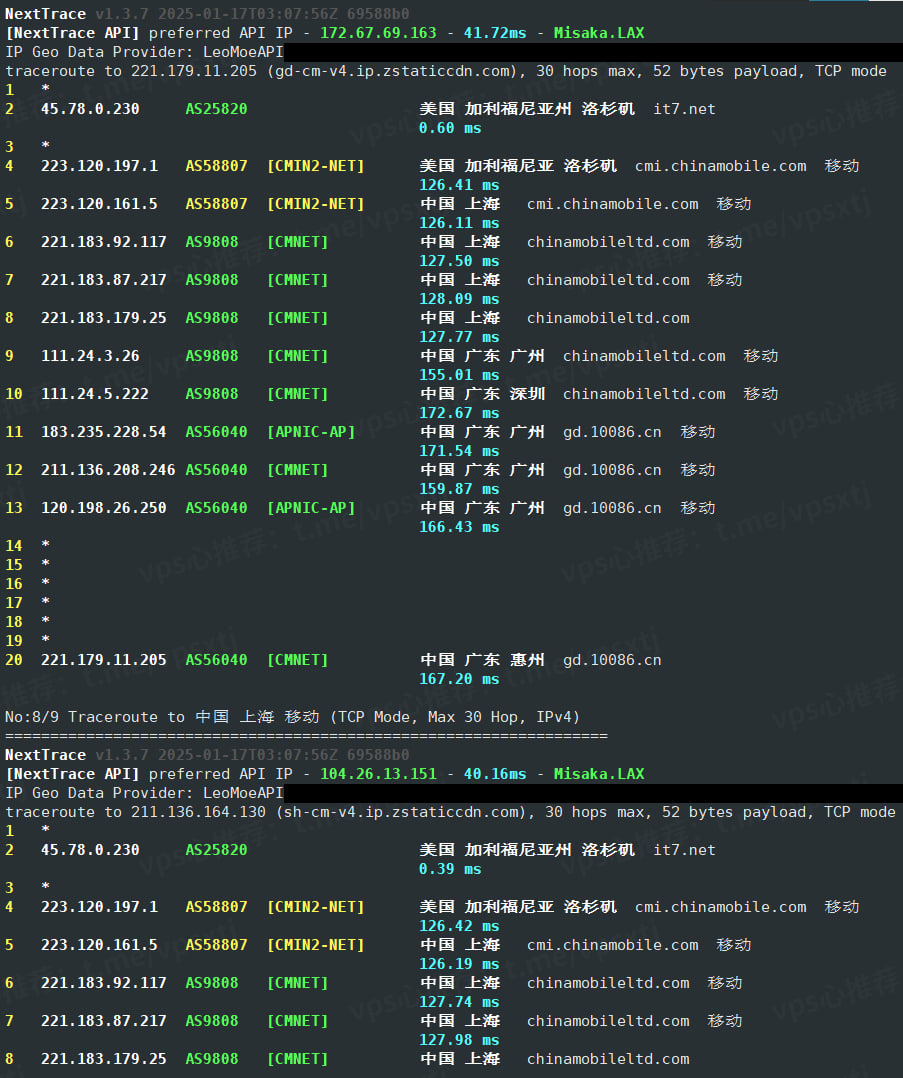Click the latency value 126.11 ms

pos(459,223)
